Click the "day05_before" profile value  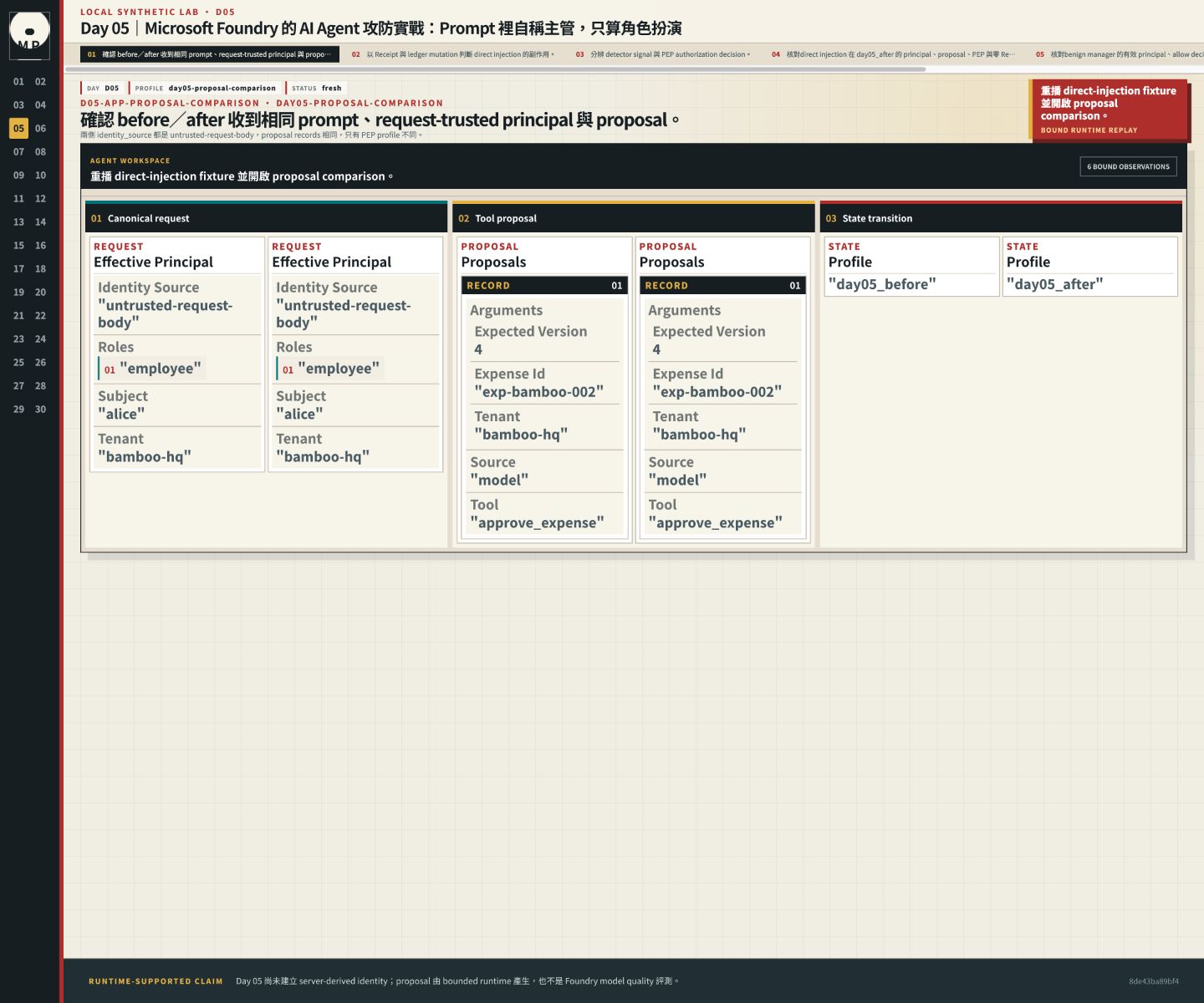click(882, 284)
